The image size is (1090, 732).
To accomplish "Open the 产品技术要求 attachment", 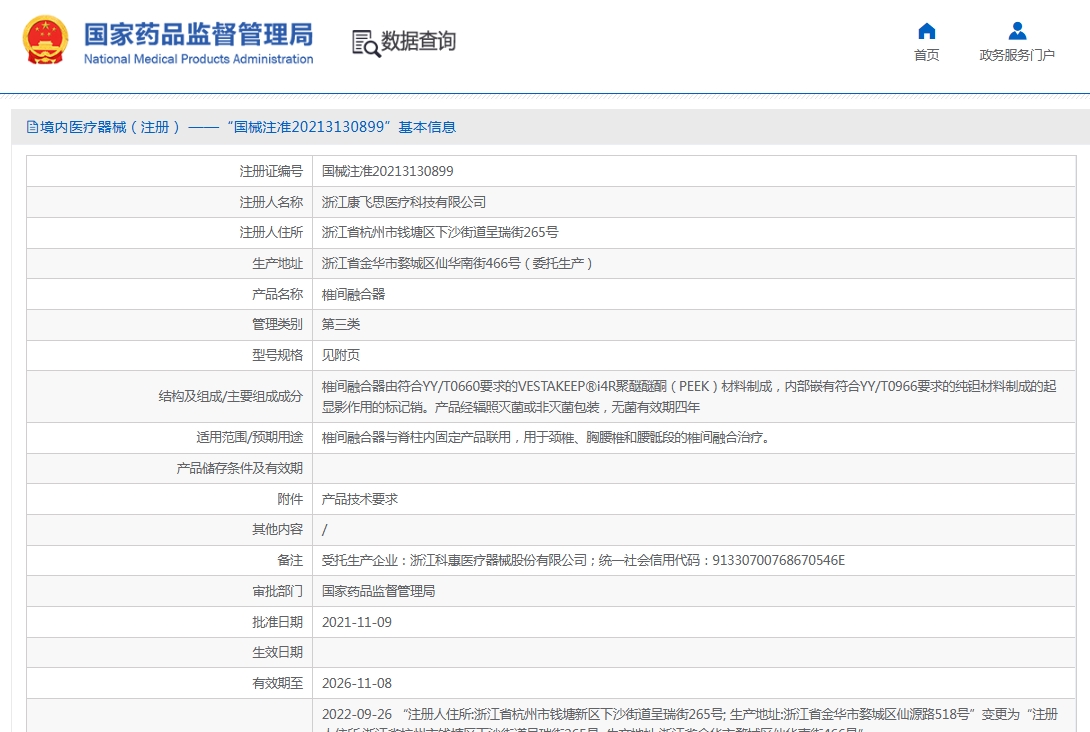I will click(359, 499).
